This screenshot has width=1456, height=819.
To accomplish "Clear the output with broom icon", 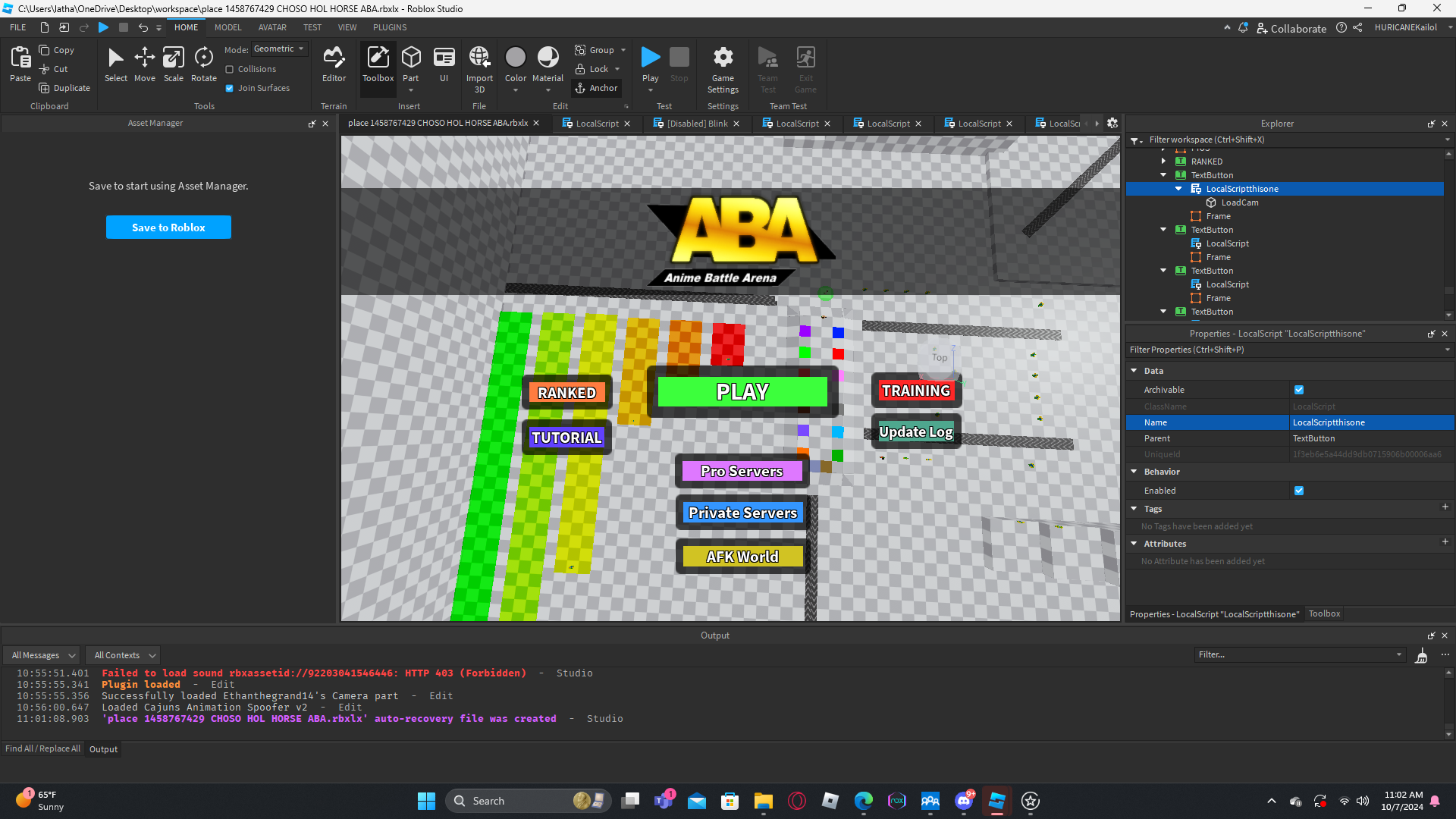I will 1421,655.
